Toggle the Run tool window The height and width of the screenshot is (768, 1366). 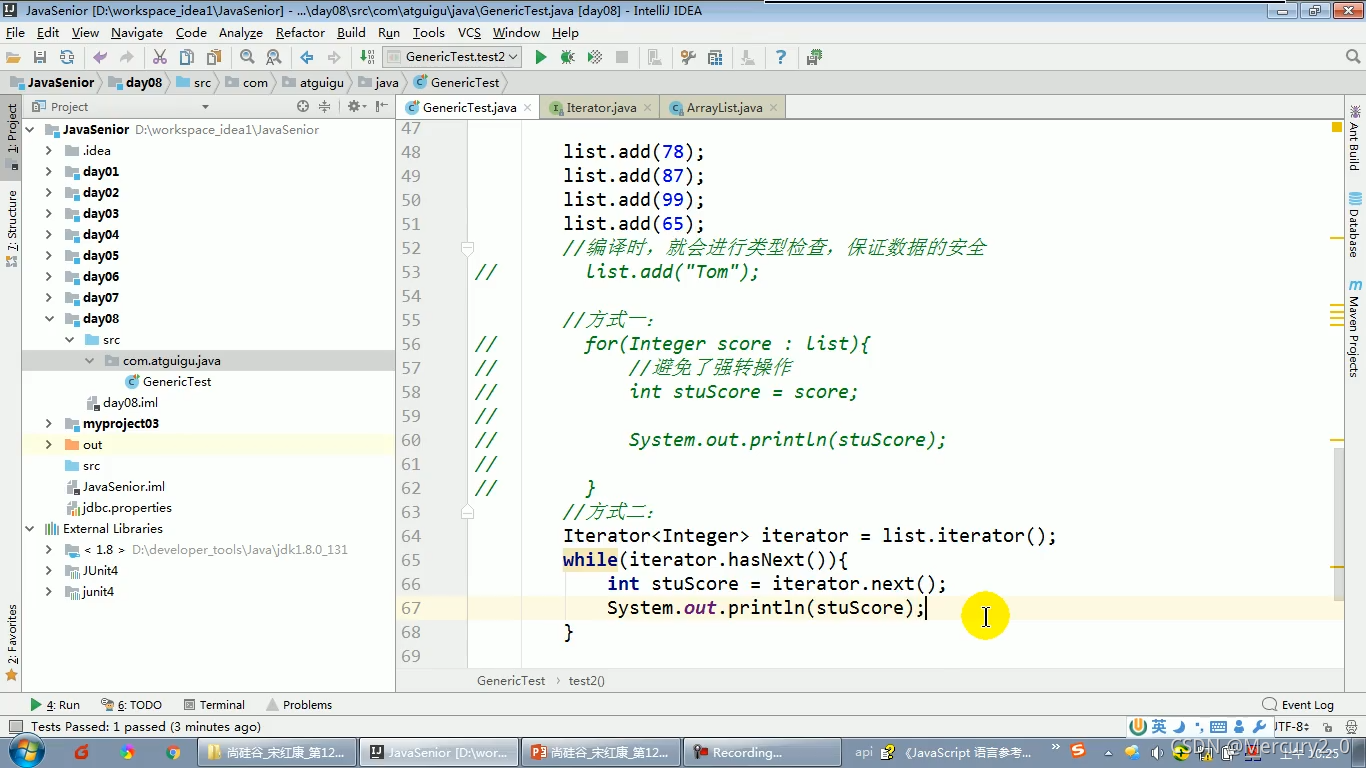click(x=55, y=704)
